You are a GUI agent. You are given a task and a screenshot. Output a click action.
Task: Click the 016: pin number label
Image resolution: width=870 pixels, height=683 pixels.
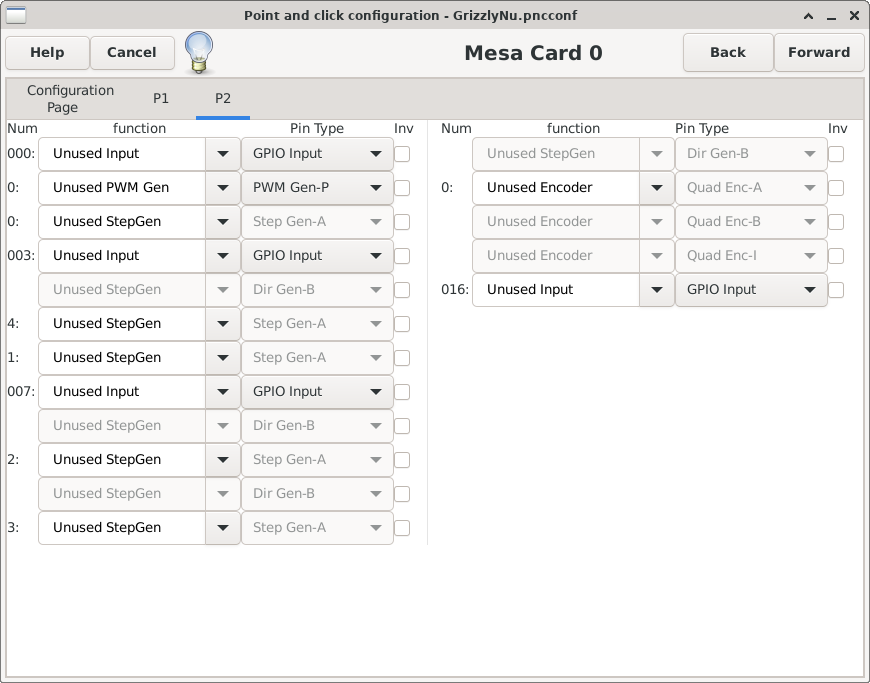coord(455,290)
